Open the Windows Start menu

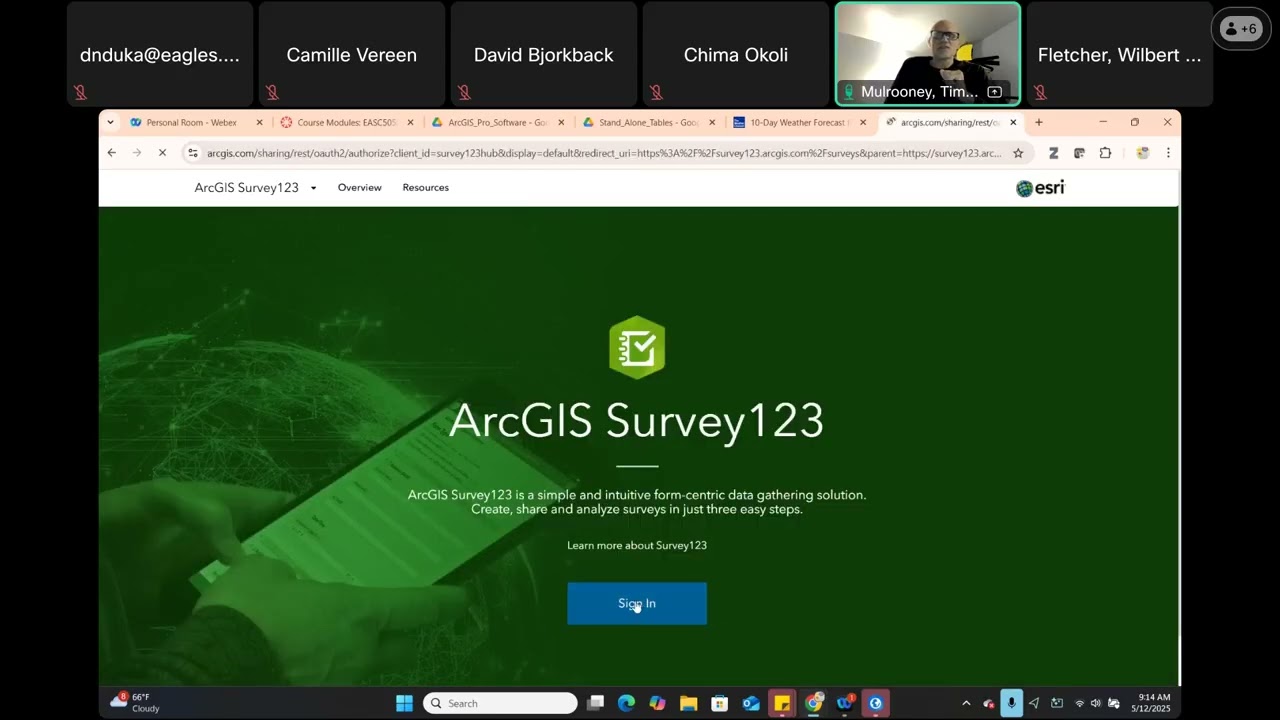404,703
